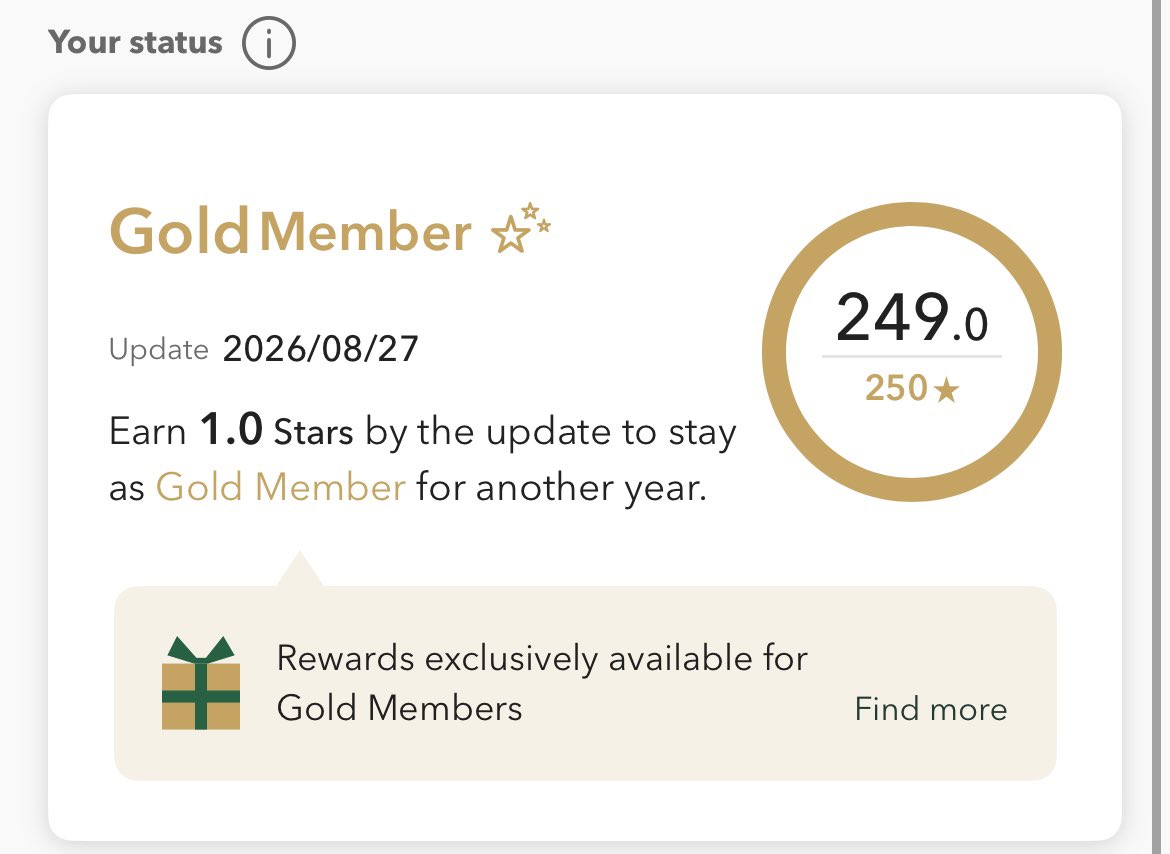Open the Your status info icon
This screenshot has width=1170, height=854.
tap(269, 43)
